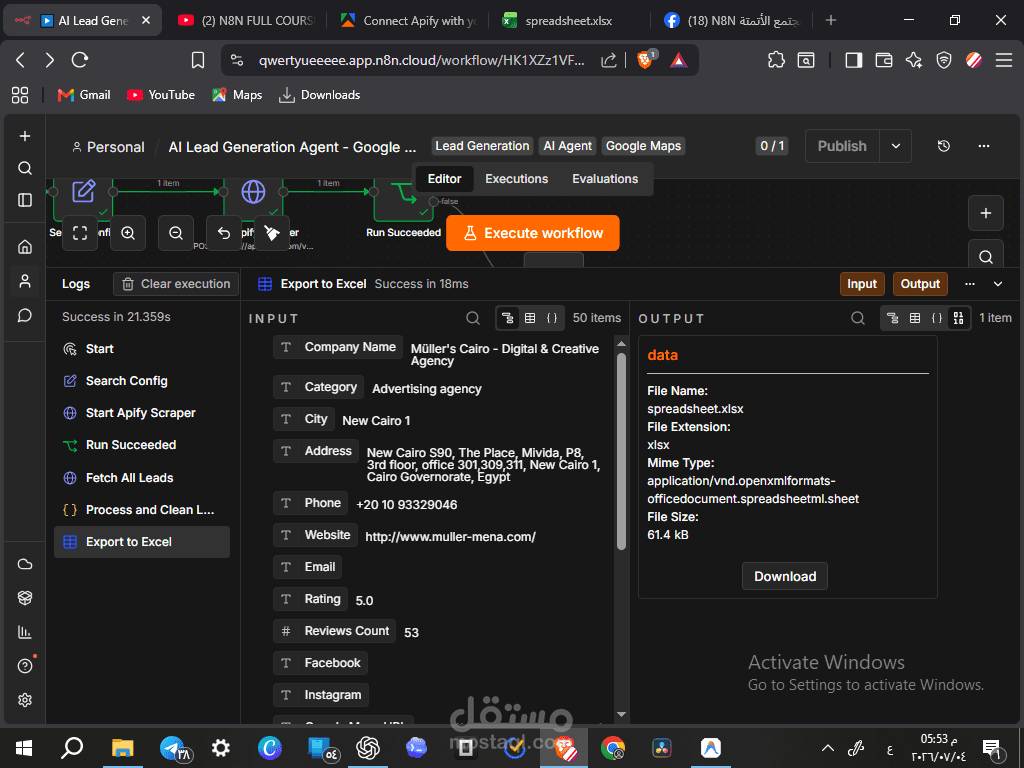Select Run Succeeded log entry
The height and width of the screenshot is (768, 1024).
point(142,445)
